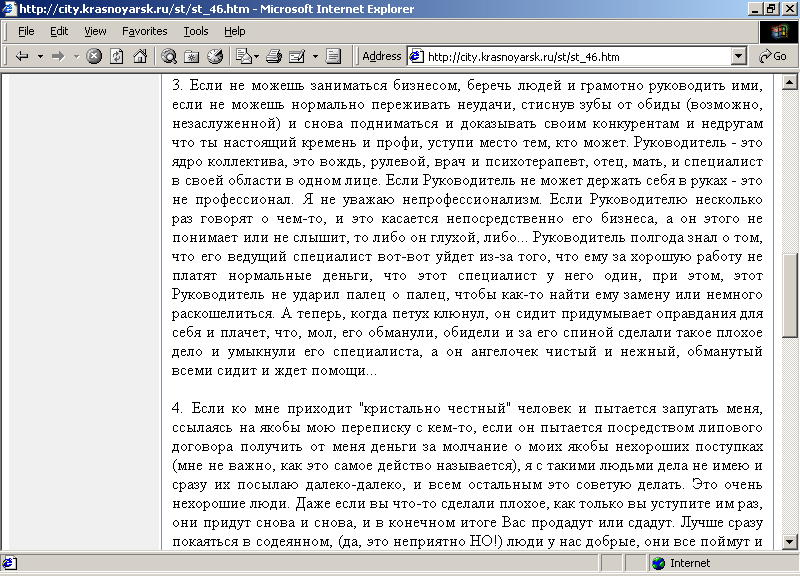Screen dimensions: 800x576
Task: Go forward with the Forward arrow
Action: point(58,56)
